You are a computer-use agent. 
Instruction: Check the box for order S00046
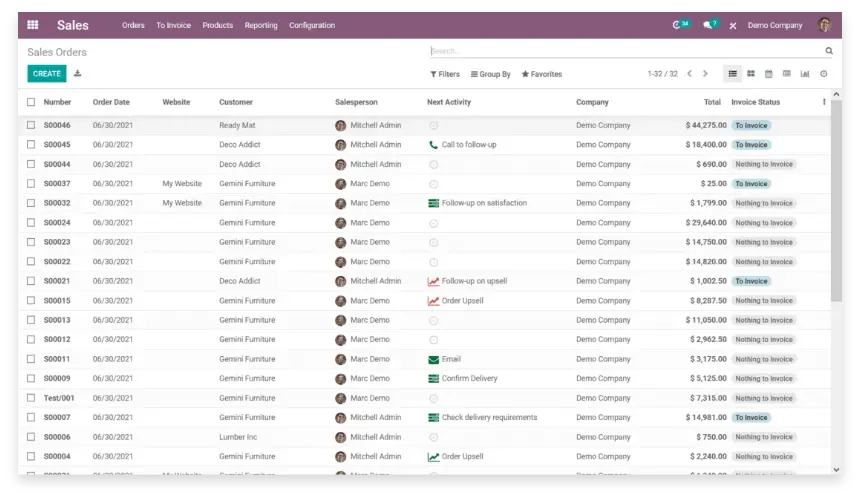[x=31, y=126]
